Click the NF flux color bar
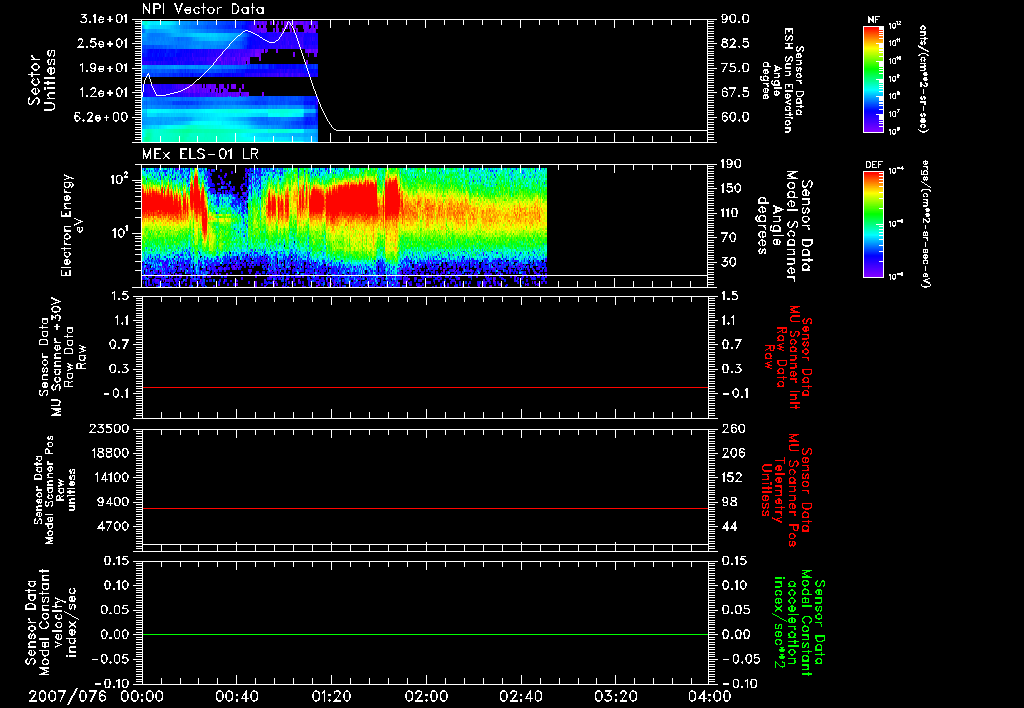Screen dimensions: 1024x708 pyautogui.click(x=873, y=78)
